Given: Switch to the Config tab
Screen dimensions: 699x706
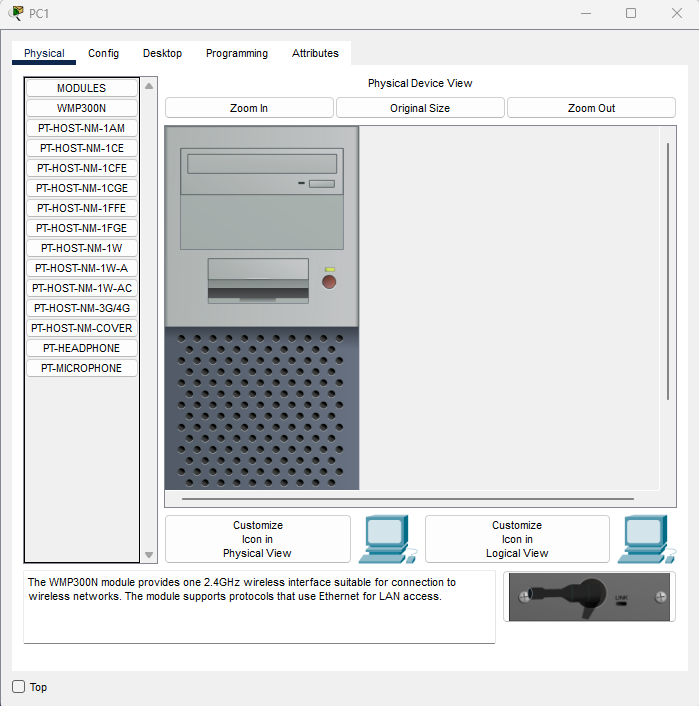Looking at the screenshot, I should (103, 54).
